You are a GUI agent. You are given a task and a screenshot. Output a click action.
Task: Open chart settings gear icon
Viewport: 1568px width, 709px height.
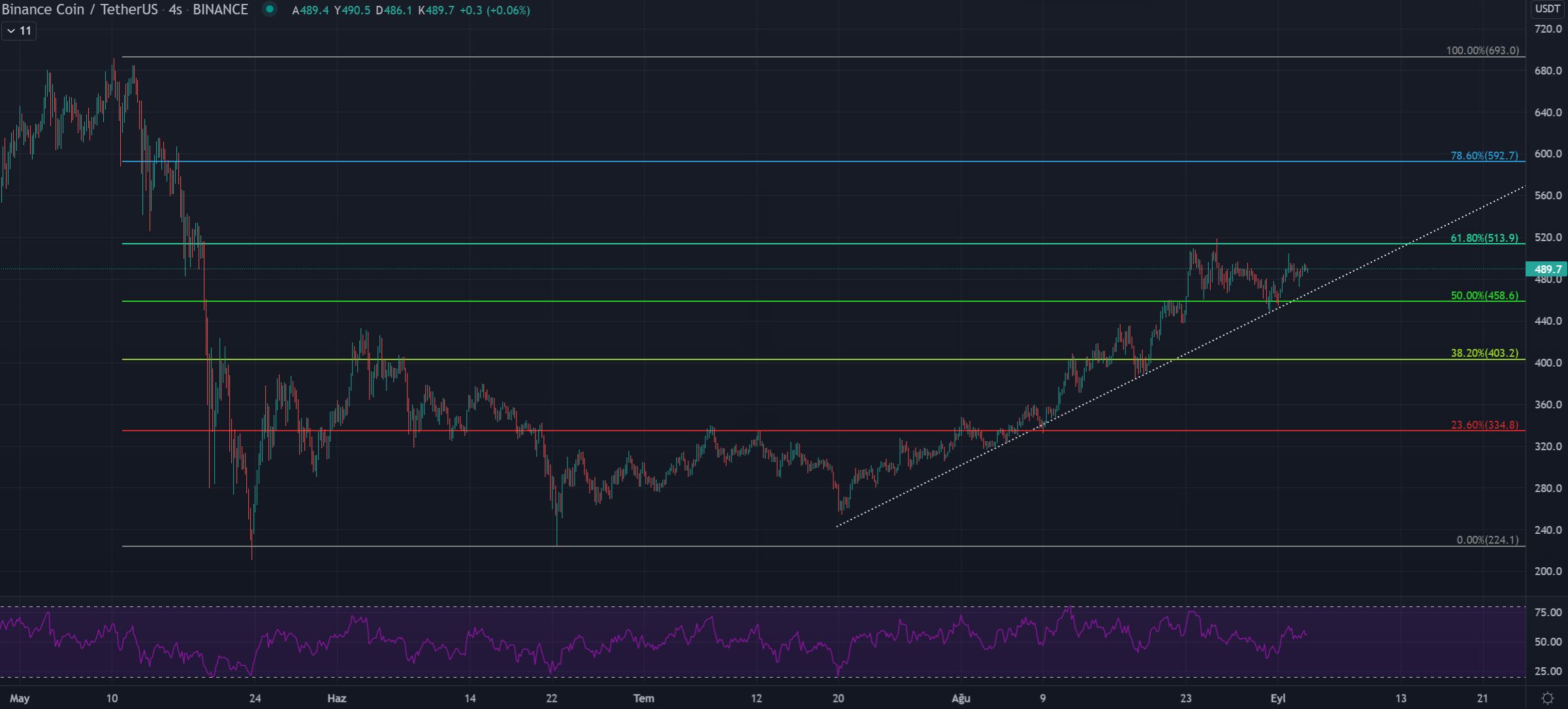tap(1547, 699)
